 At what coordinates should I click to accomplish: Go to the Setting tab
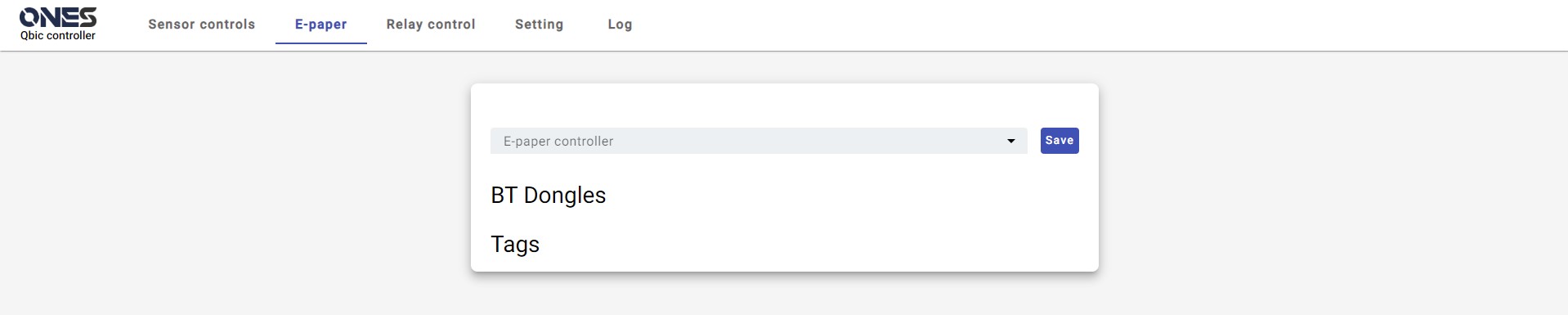point(540,25)
